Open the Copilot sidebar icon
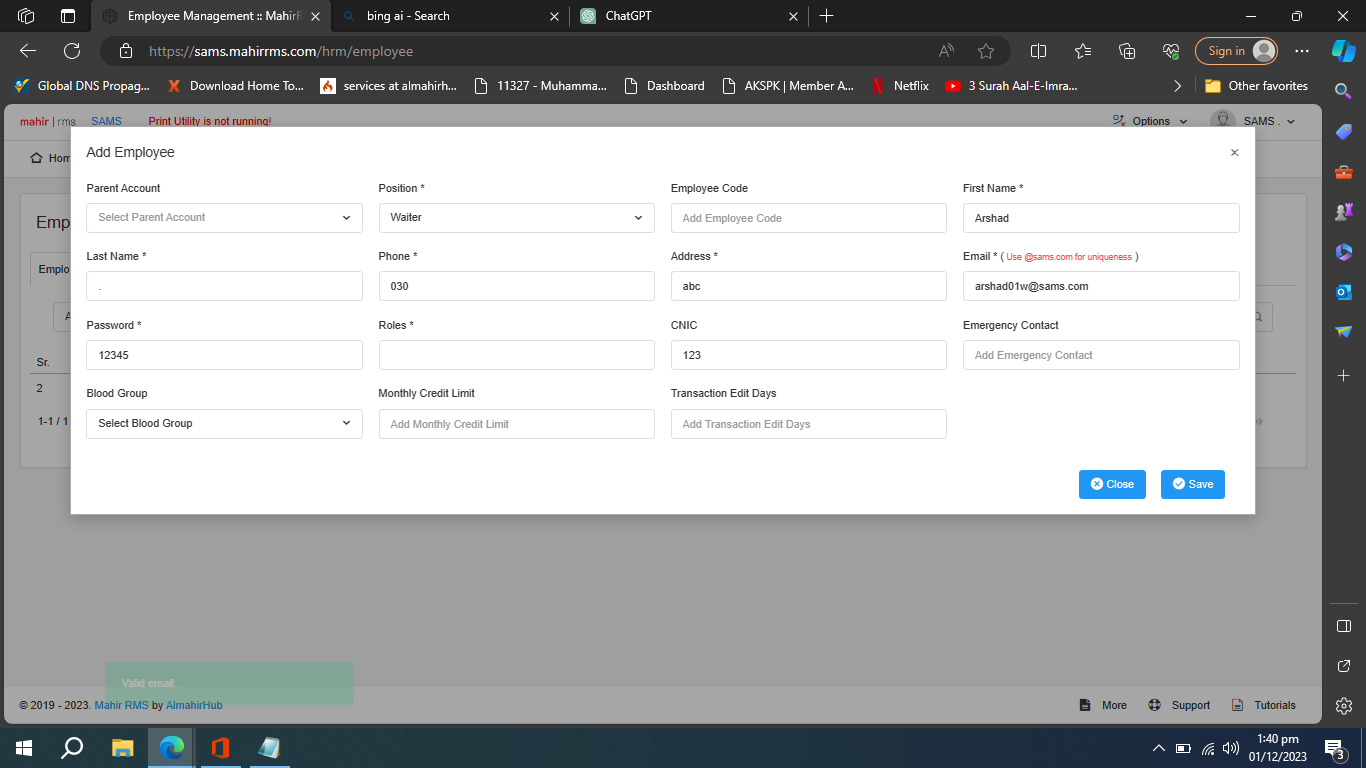1366x768 pixels. tap(1343, 51)
